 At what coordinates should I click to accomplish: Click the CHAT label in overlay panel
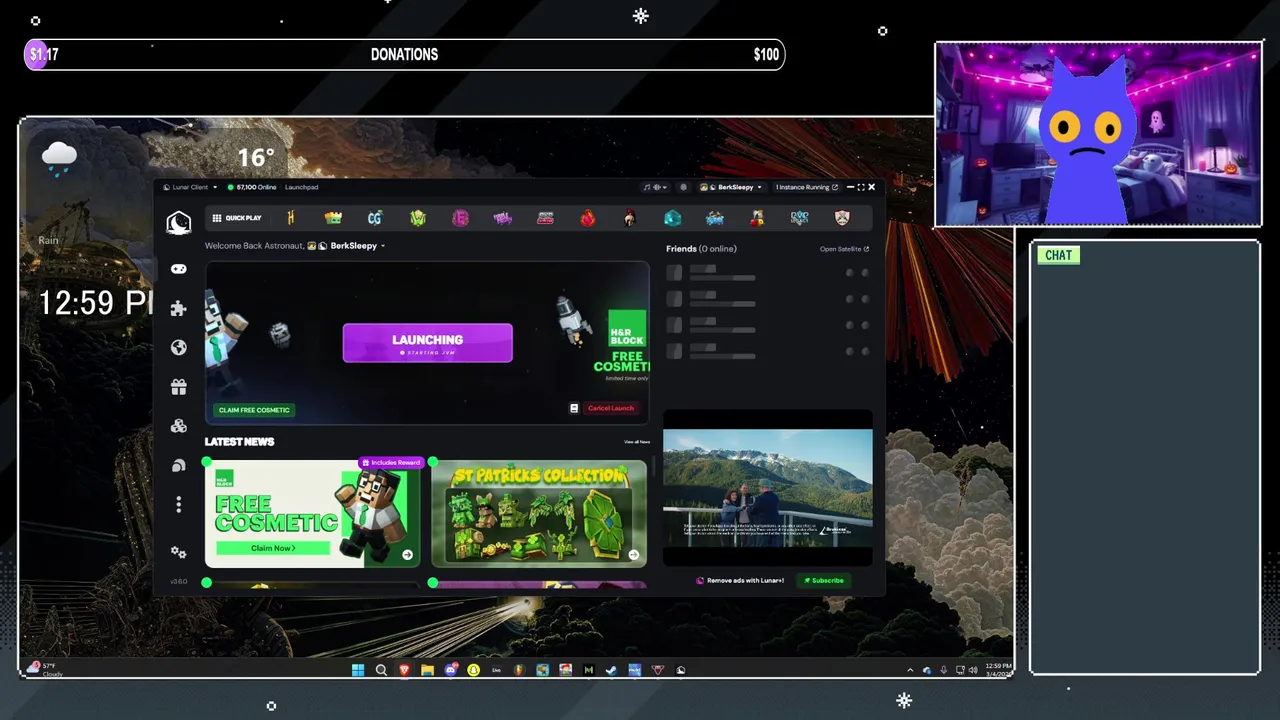point(1058,255)
